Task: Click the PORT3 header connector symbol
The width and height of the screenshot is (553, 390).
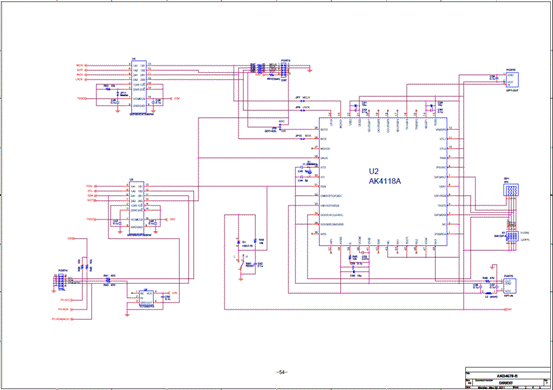Action: coord(283,70)
